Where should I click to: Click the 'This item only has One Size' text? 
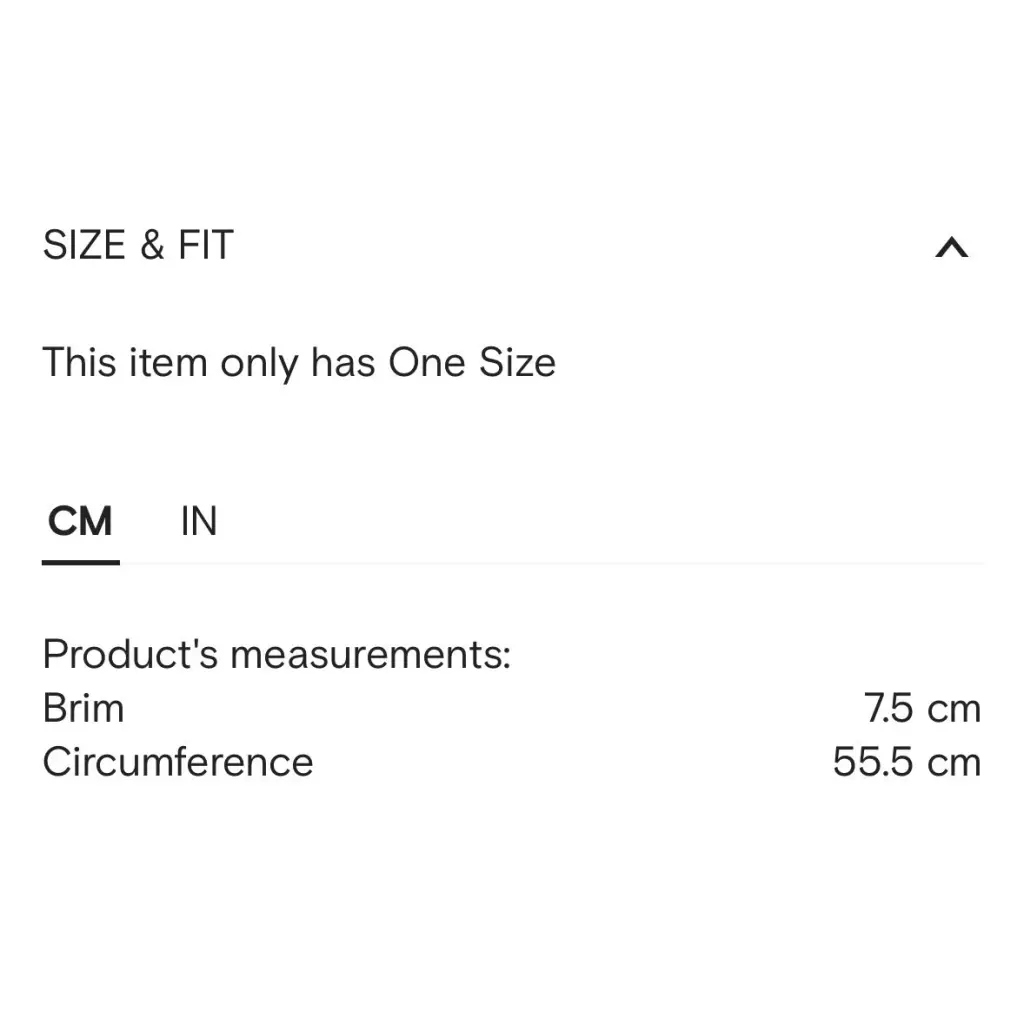coord(298,362)
